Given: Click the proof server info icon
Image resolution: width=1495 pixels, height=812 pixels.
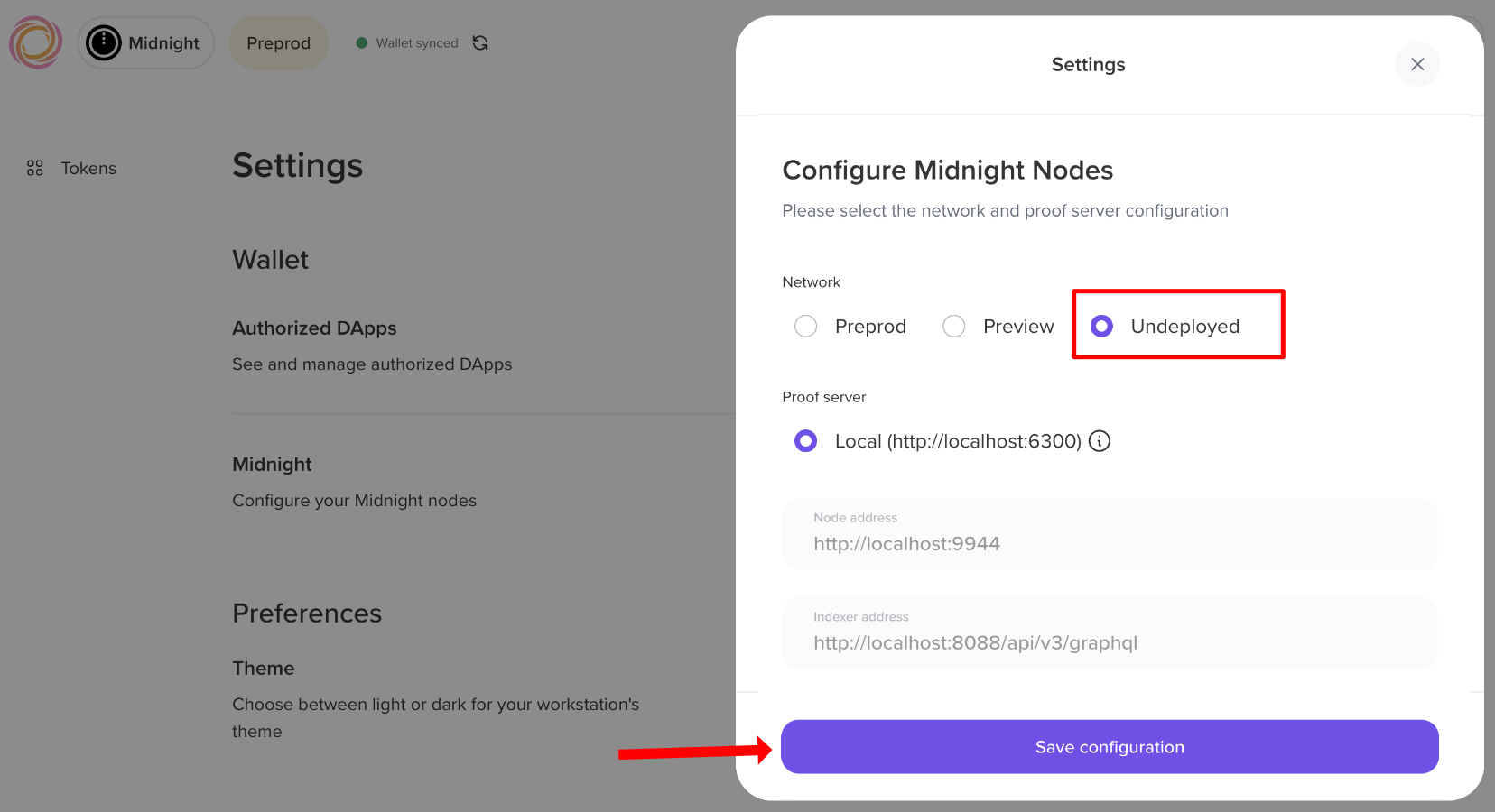Looking at the screenshot, I should [x=1099, y=441].
